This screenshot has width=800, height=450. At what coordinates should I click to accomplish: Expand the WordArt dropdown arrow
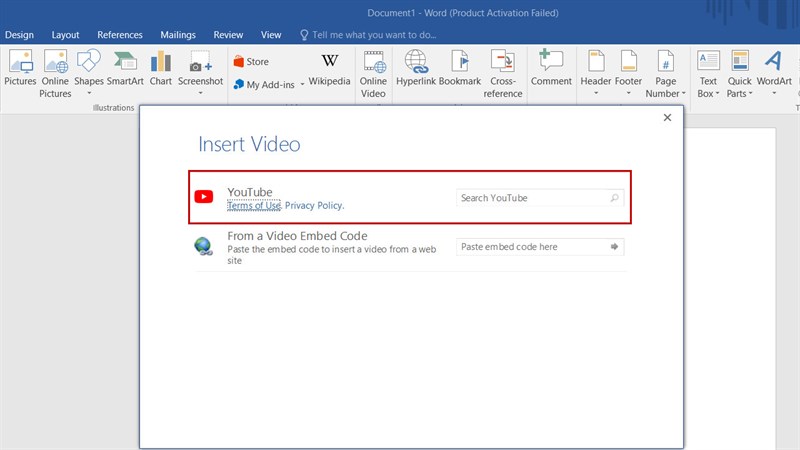tap(774, 93)
